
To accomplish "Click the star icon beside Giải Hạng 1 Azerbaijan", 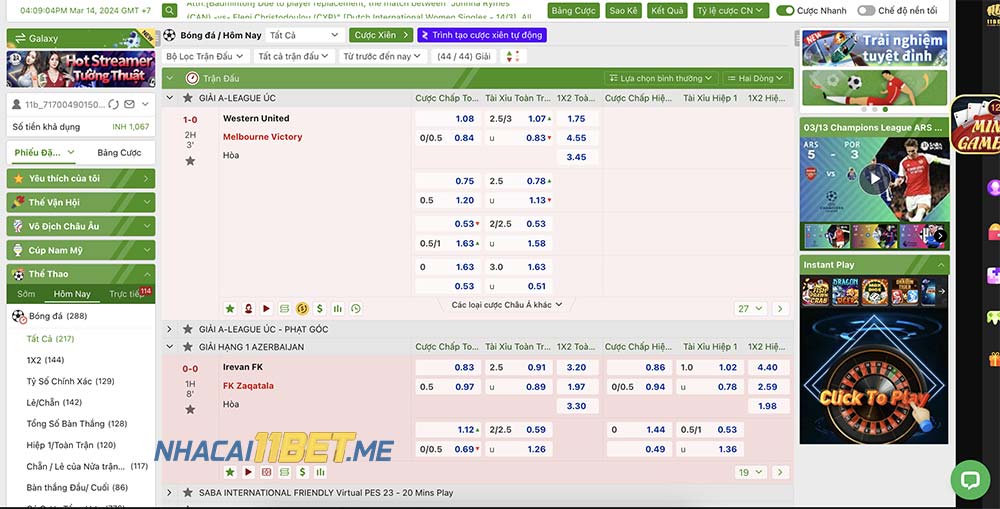I will pyautogui.click(x=187, y=347).
